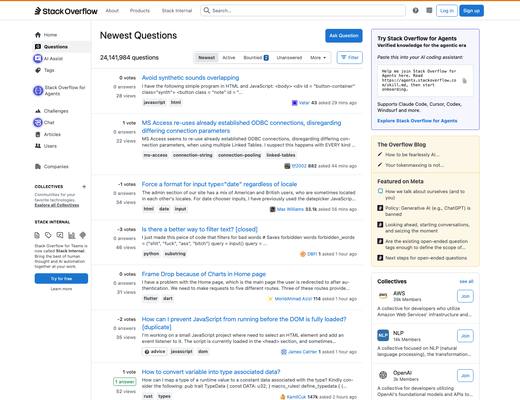Join the OpenAI collective
Viewport: 520px width, 400px height.
[x=465, y=376]
